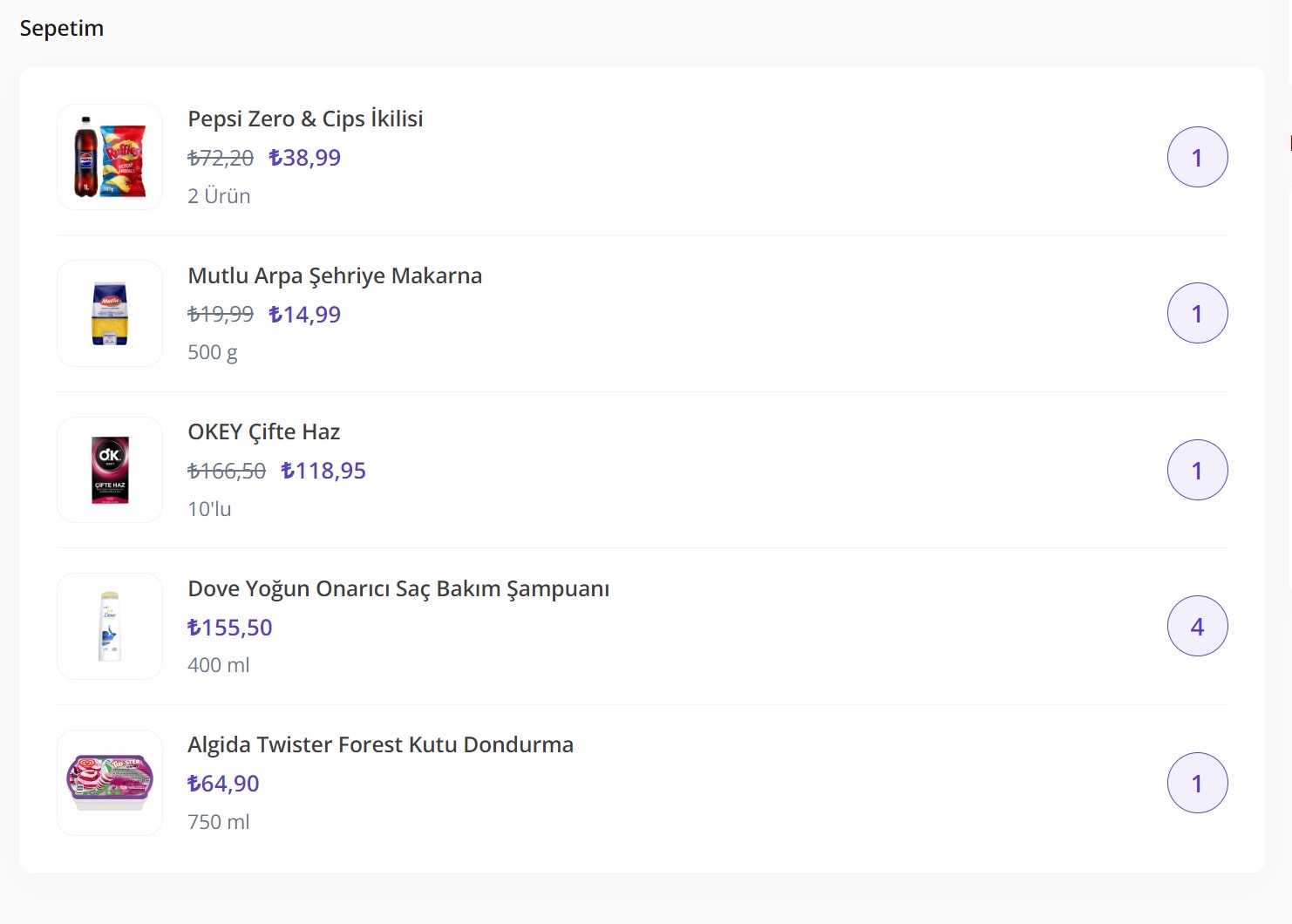Click the OKEY Çifte Haz product image
The height and width of the screenshot is (924, 1292).
(110, 470)
